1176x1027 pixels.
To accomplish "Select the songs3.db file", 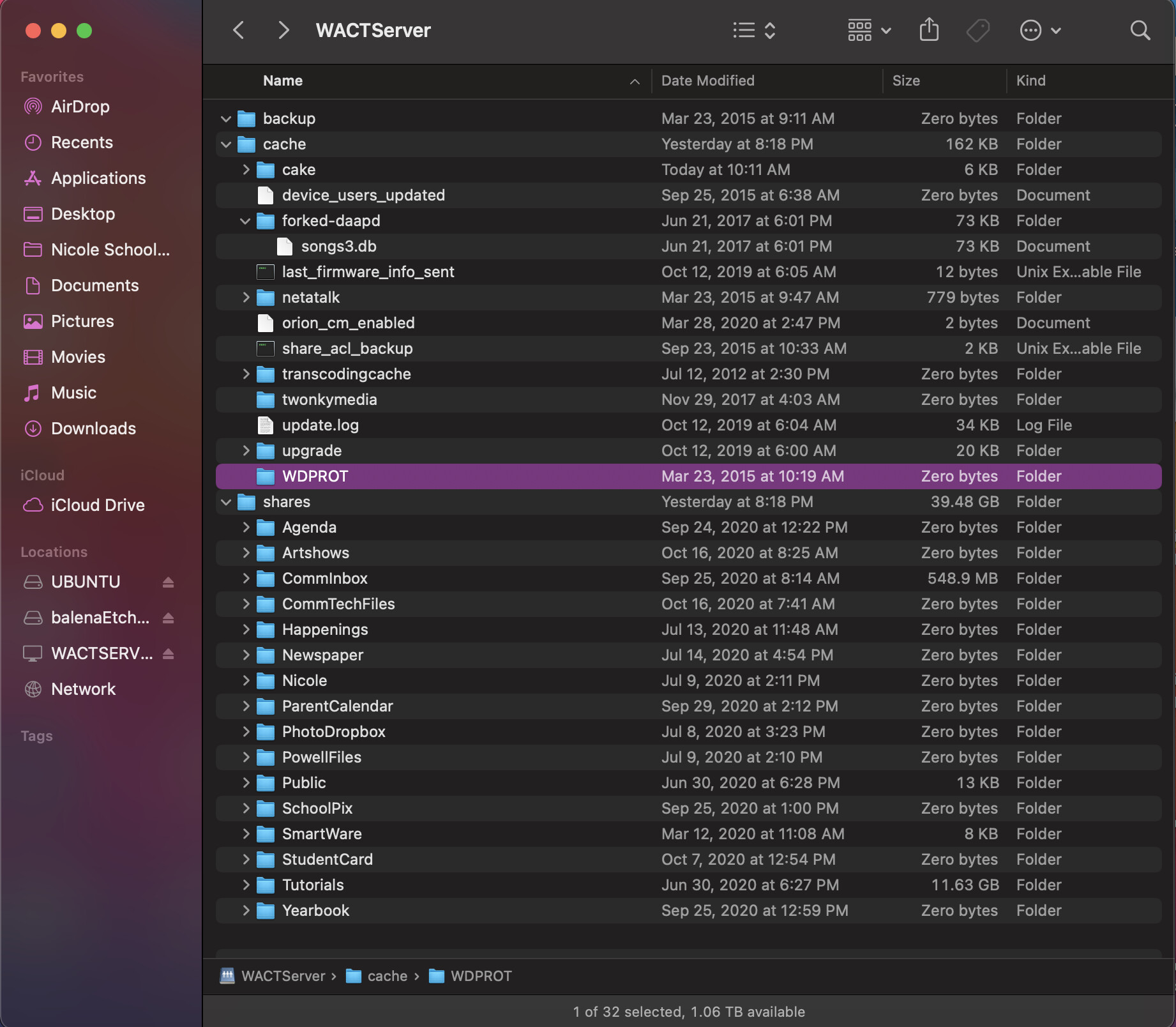I will pyautogui.click(x=688, y=247).
